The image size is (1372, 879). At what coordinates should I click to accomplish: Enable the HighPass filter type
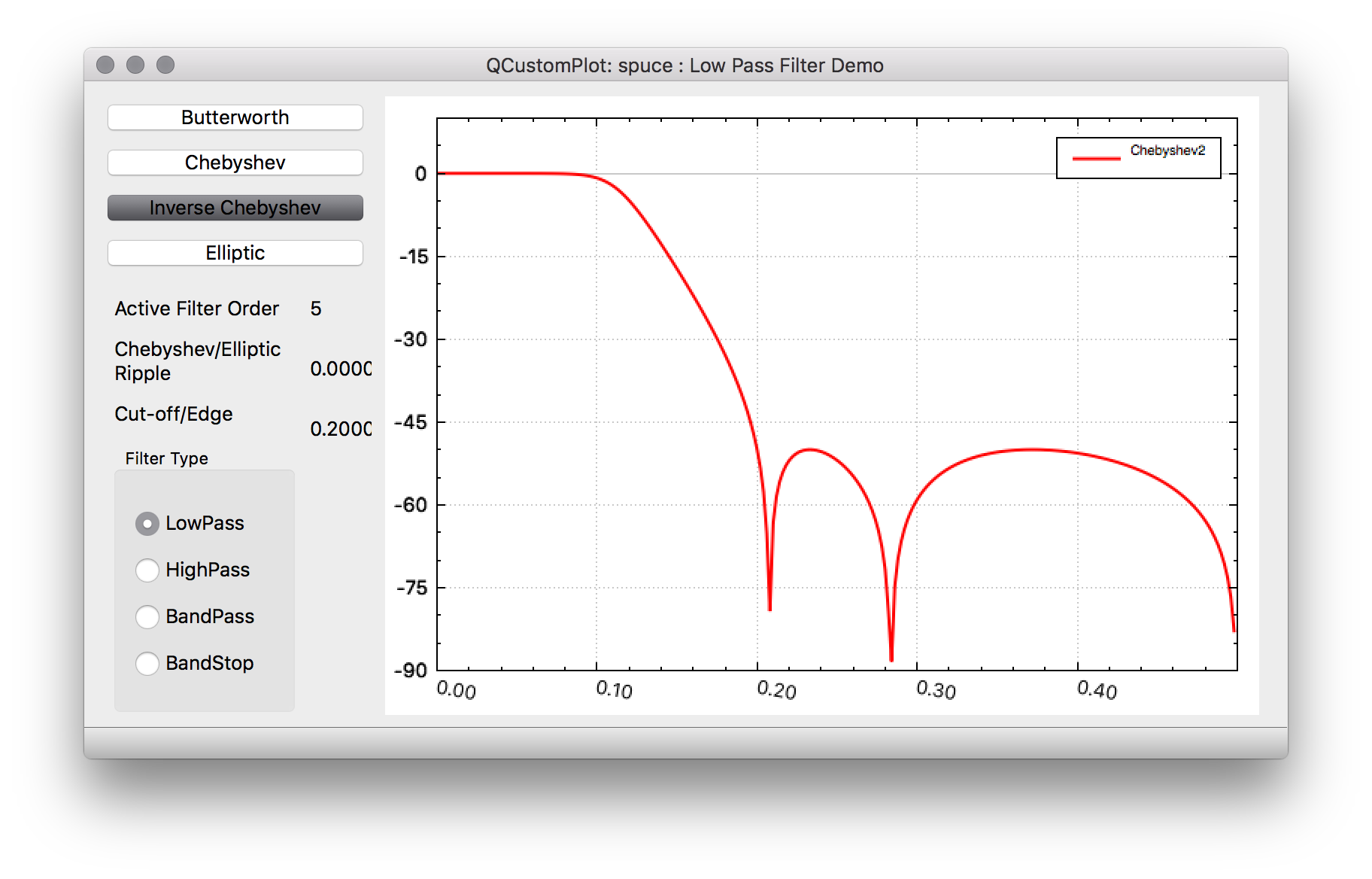tap(147, 570)
